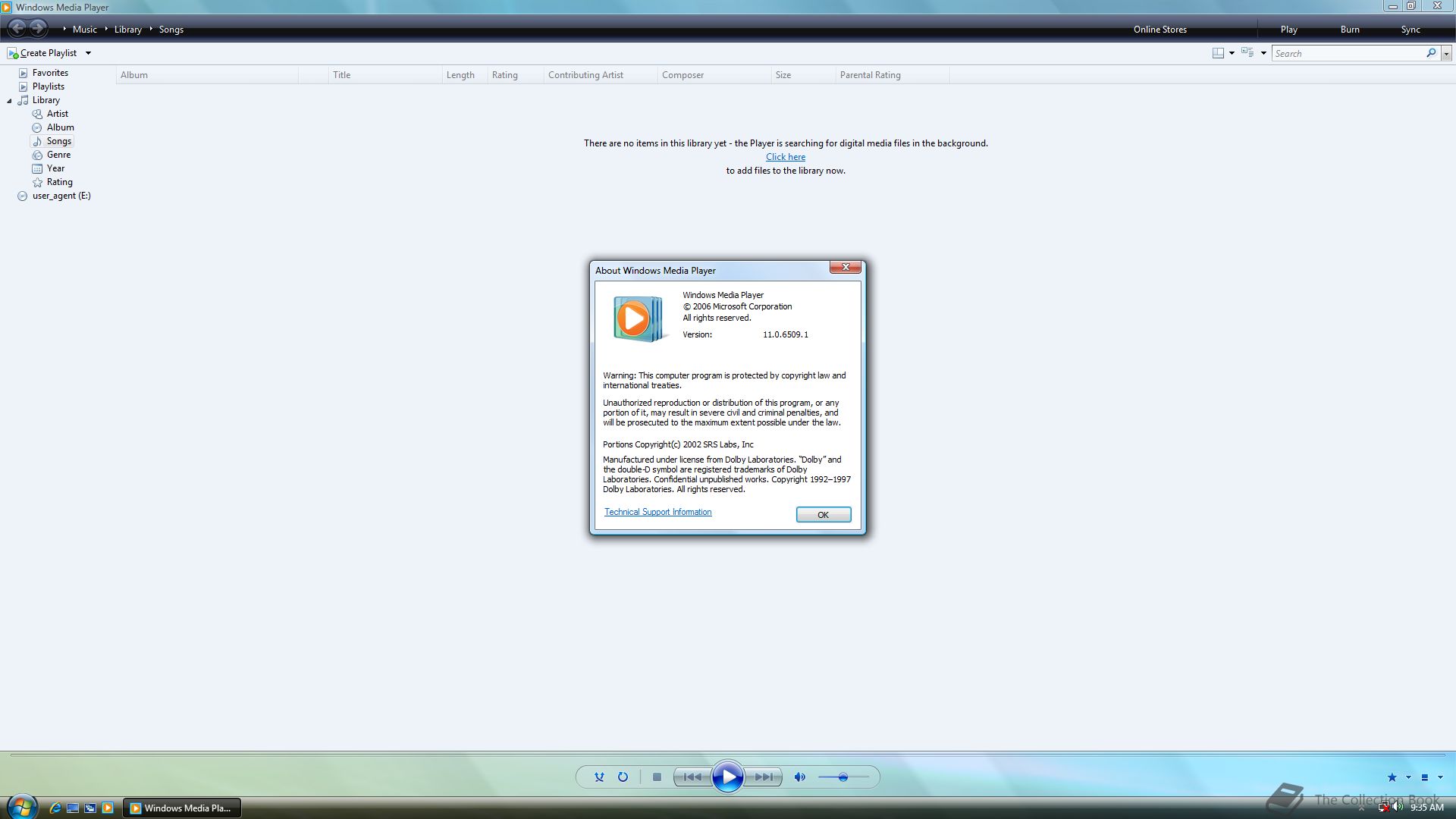Sort by the Album column header
The image size is (1456, 819).
[x=207, y=75]
